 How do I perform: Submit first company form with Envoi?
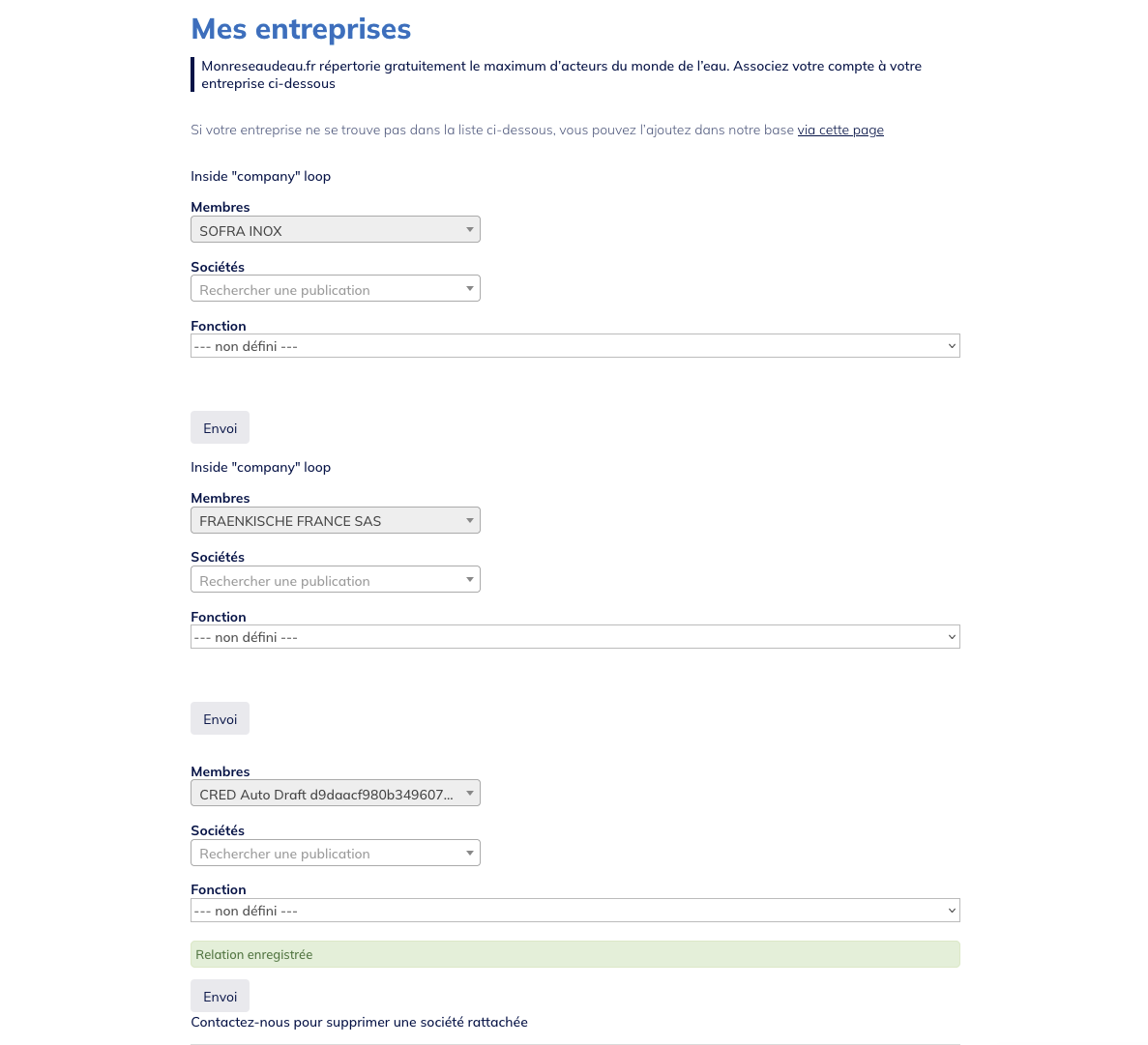point(221,427)
